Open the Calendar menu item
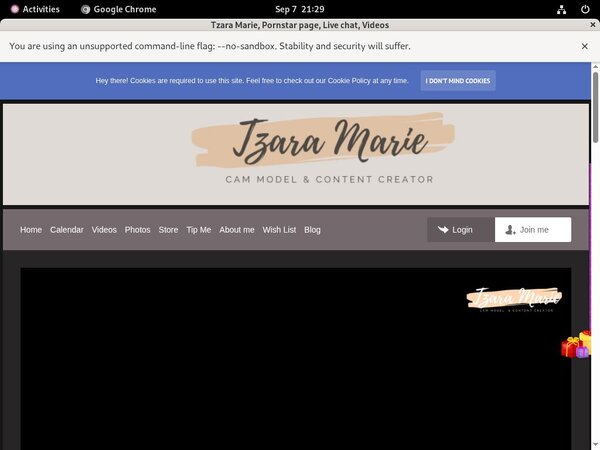 (x=67, y=230)
